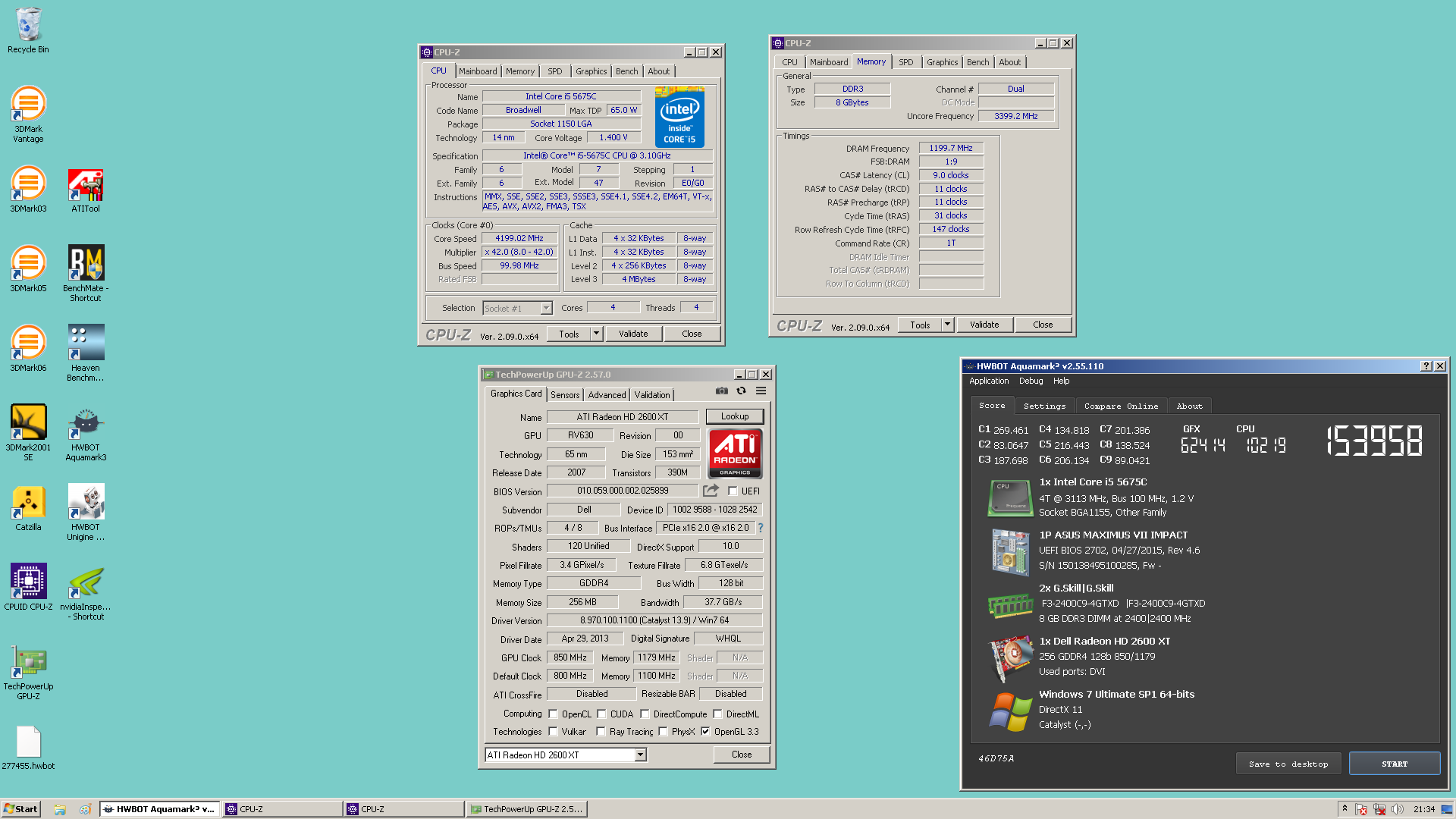Viewport: 1456px width, 819px height.
Task: Toggle the CUDA checkbox
Action: pyautogui.click(x=601, y=714)
